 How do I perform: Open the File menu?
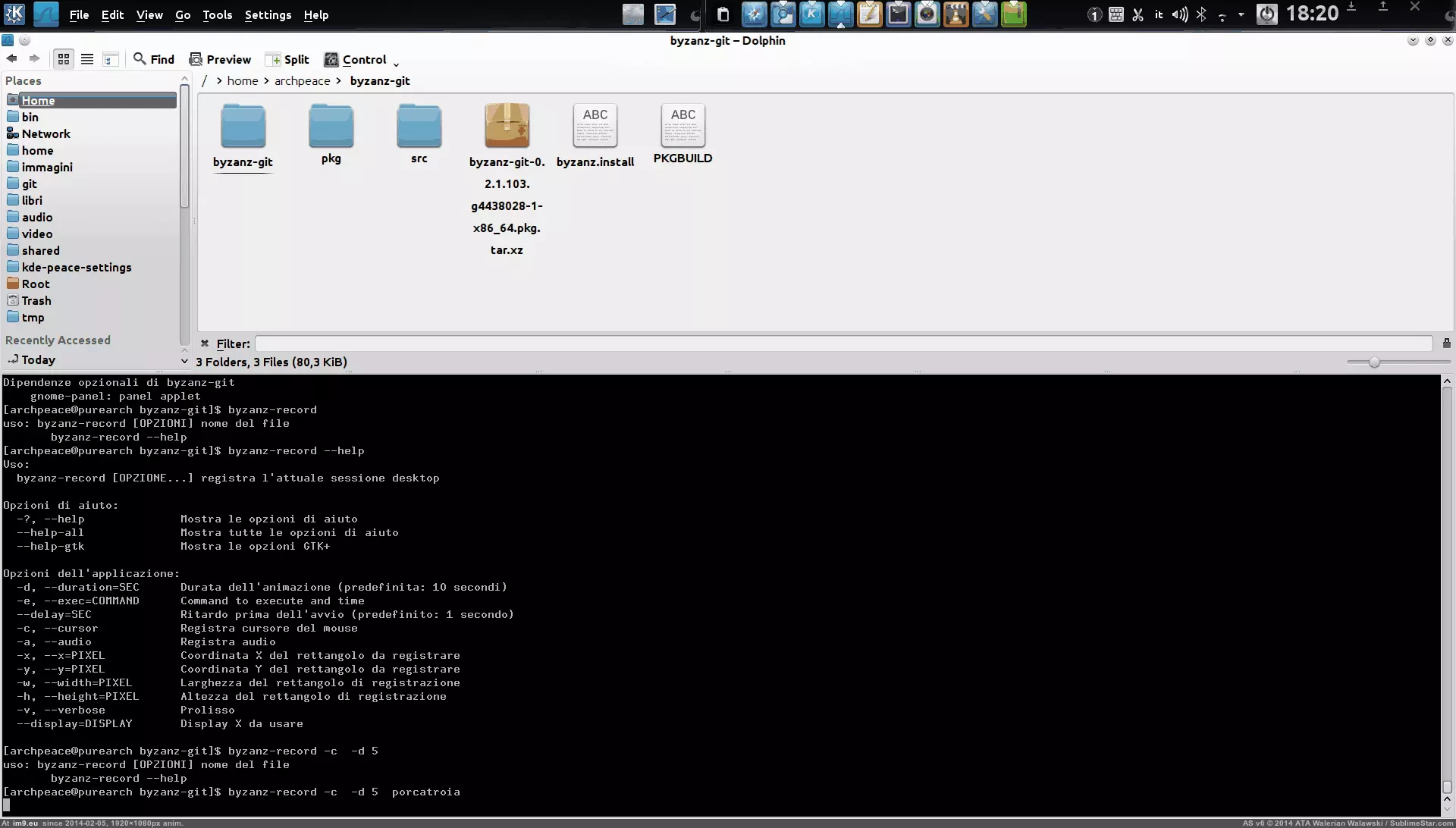[x=79, y=14]
